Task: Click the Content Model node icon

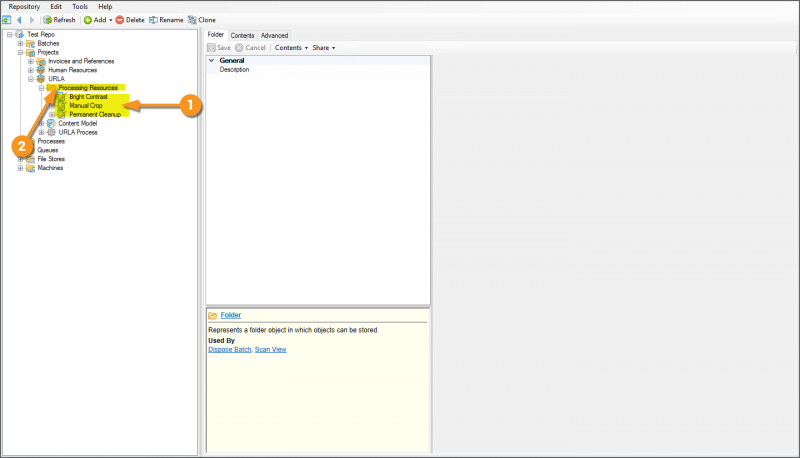Action: pyautogui.click(x=51, y=123)
